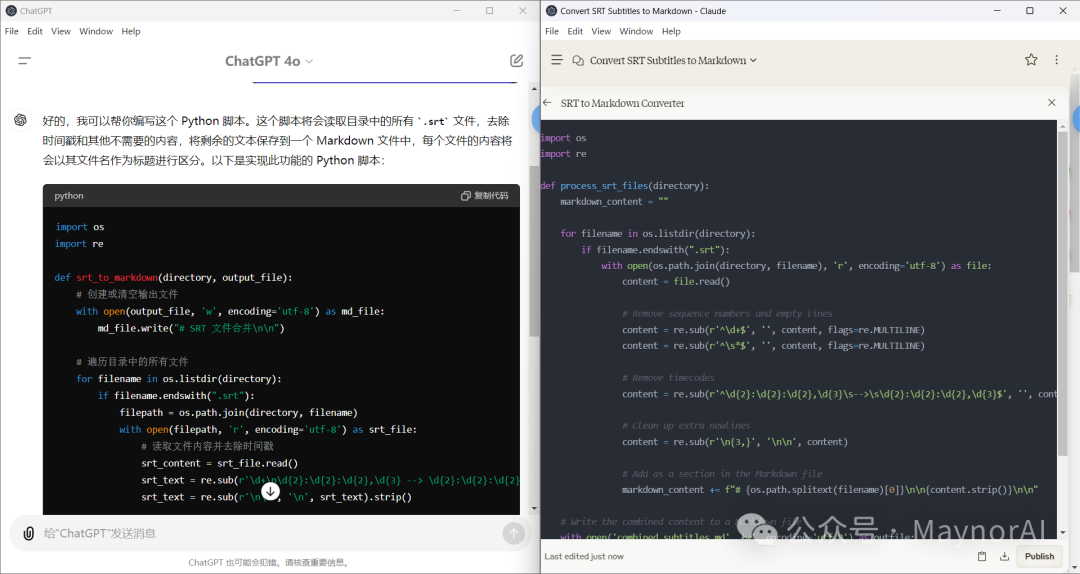Type in the ChatGPT message input field

tap(260, 533)
